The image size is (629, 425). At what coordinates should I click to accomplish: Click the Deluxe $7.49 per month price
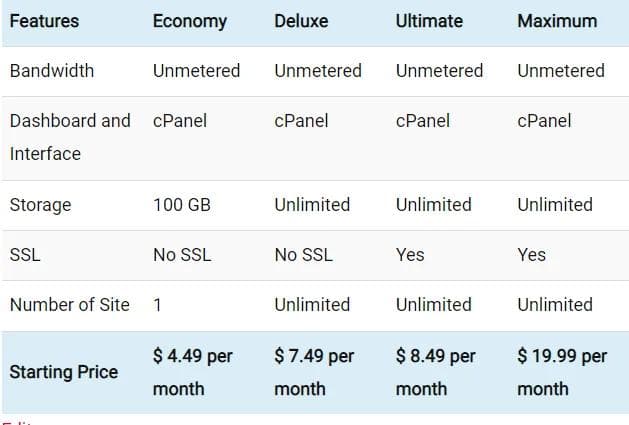314,372
